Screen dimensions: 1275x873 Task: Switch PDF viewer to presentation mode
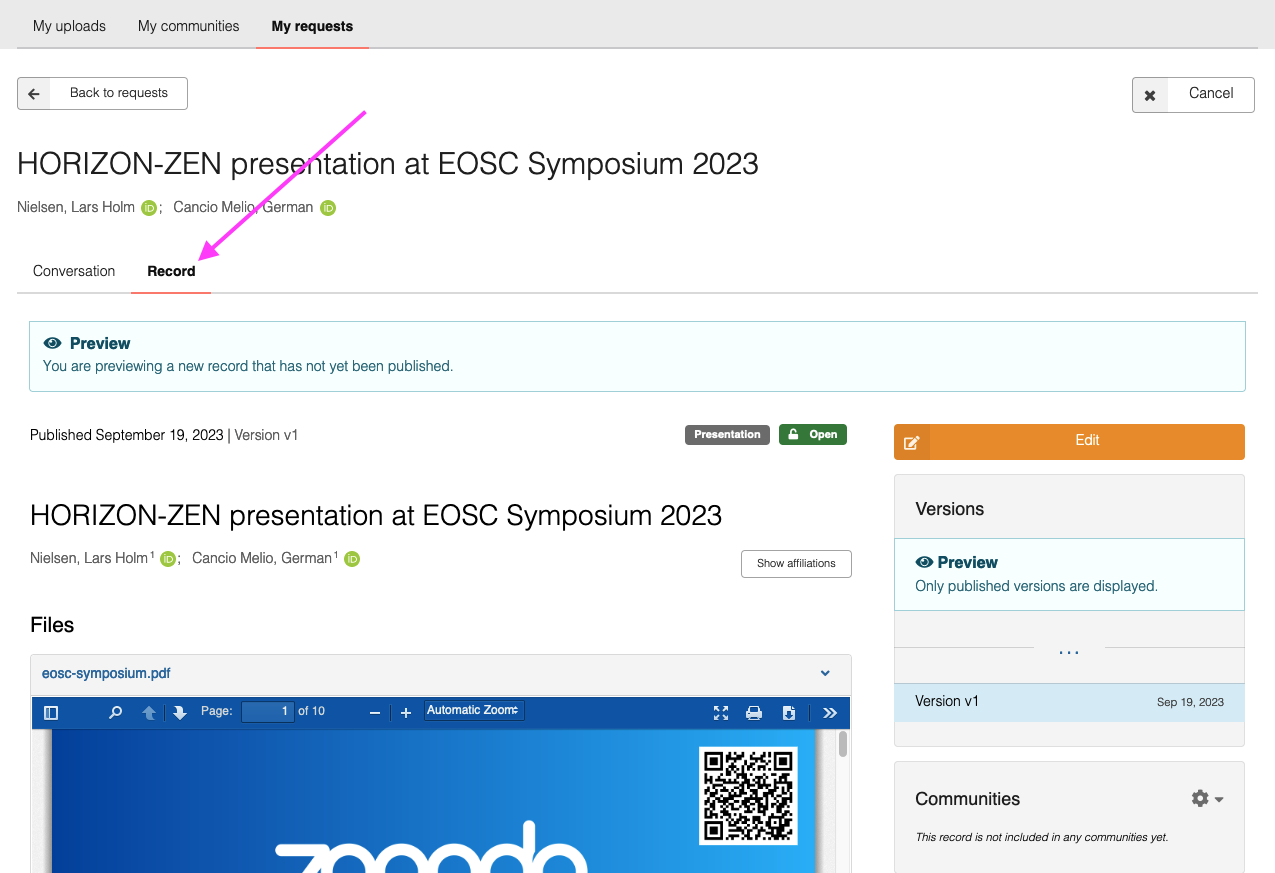point(721,713)
